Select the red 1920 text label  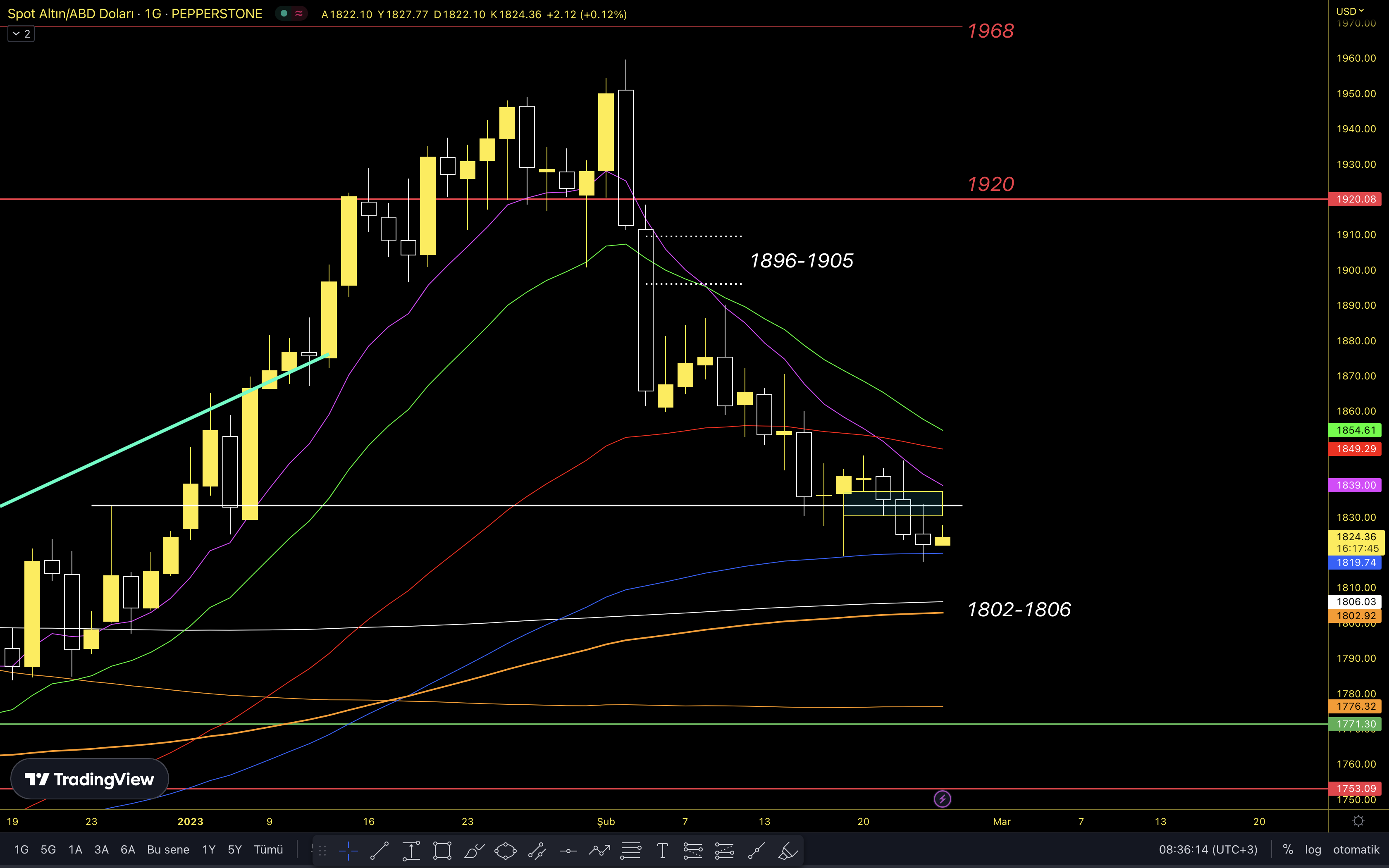pos(990,184)
